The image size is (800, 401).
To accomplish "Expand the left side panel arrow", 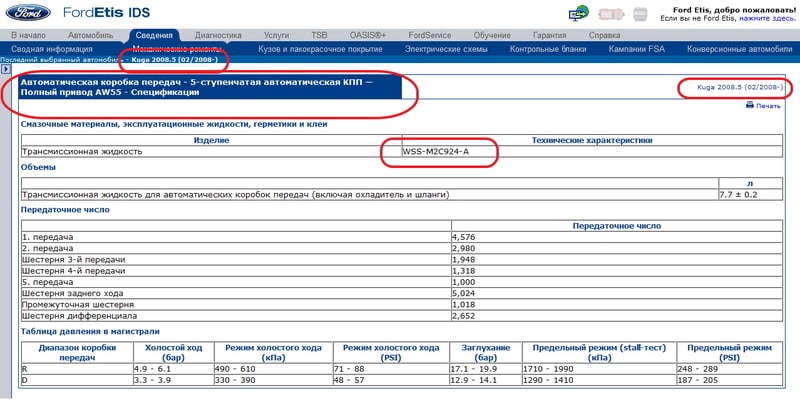I will click(x=6, y=68).
